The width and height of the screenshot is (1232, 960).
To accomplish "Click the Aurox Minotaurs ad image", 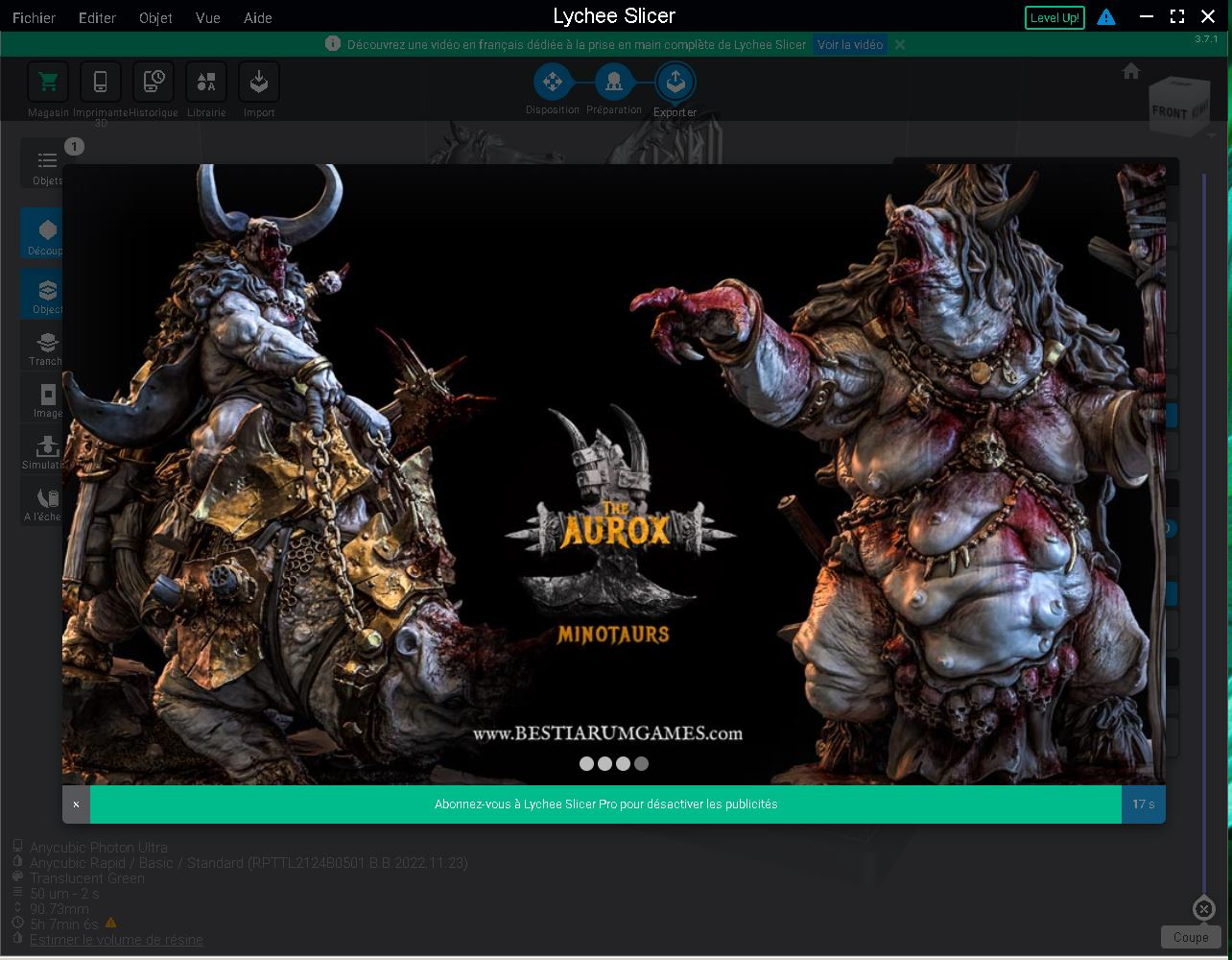I will pyautogui.click(x=614, y=474).
